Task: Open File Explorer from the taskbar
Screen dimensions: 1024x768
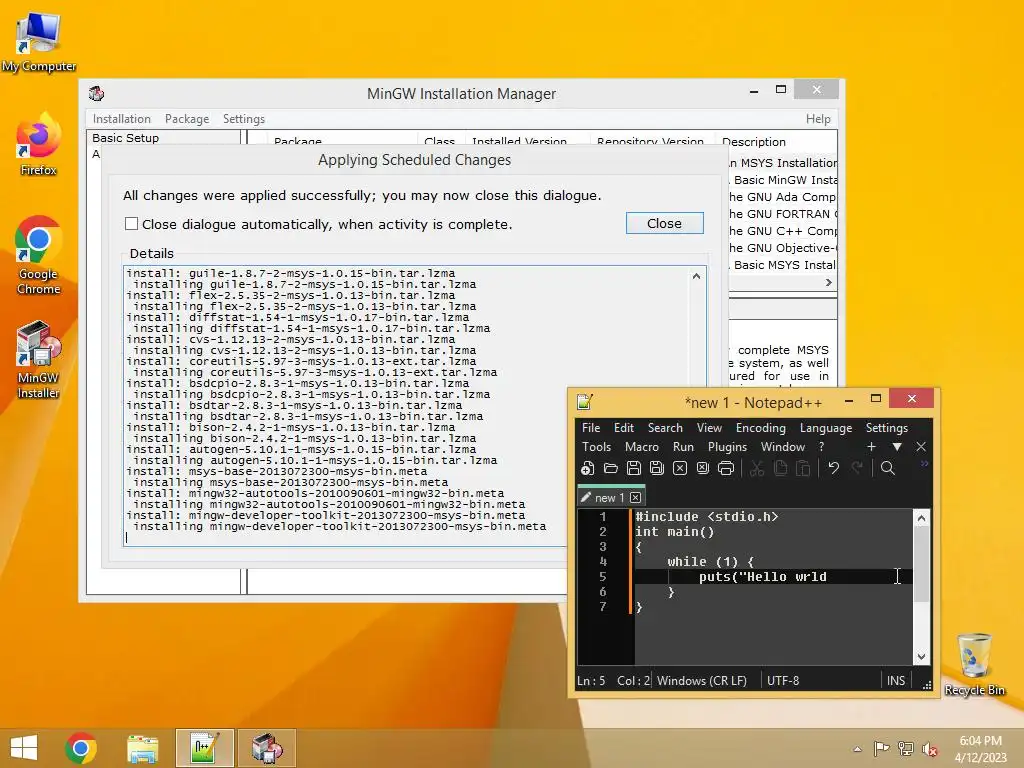Action: (142, 748)
